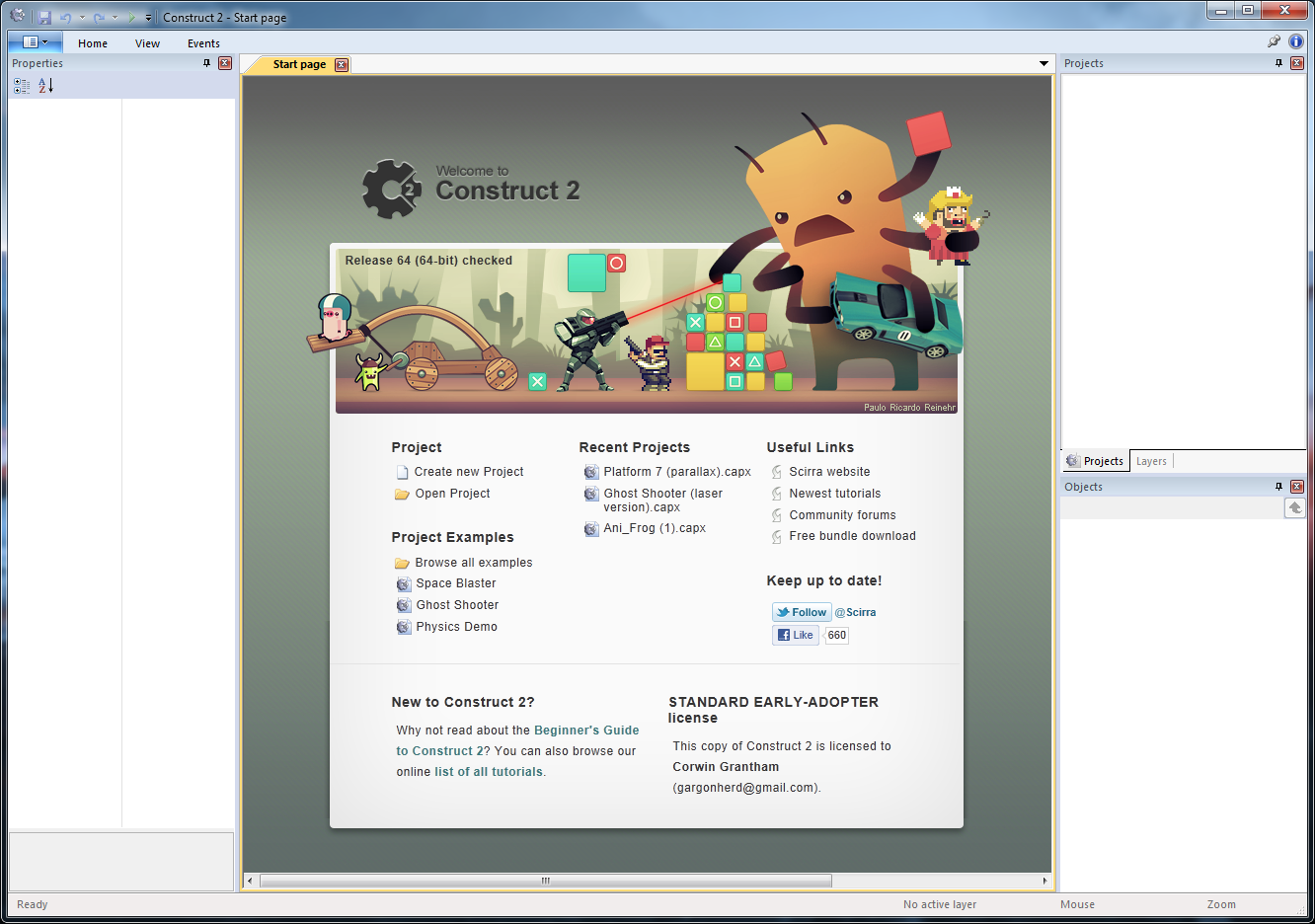Open the blue File application menu dropdown
Screen dimensions: 1315x924
pos(35,42)
